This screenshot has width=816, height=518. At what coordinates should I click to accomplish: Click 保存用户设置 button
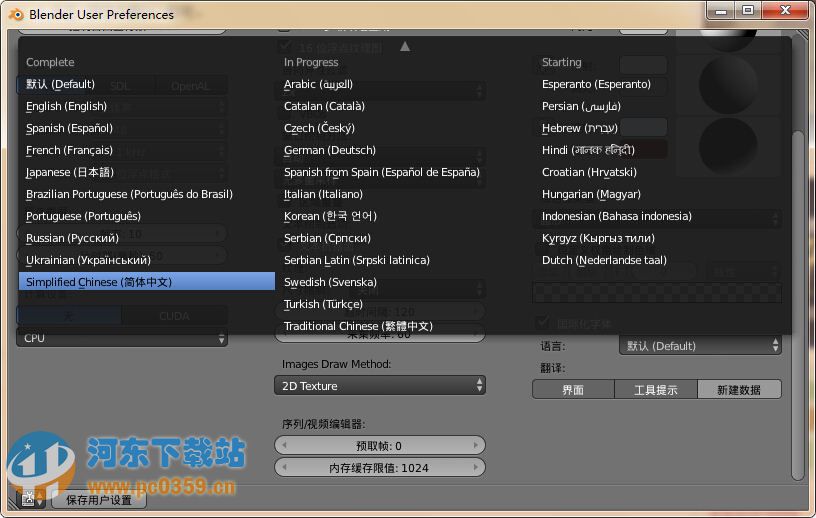pos(98,500)
